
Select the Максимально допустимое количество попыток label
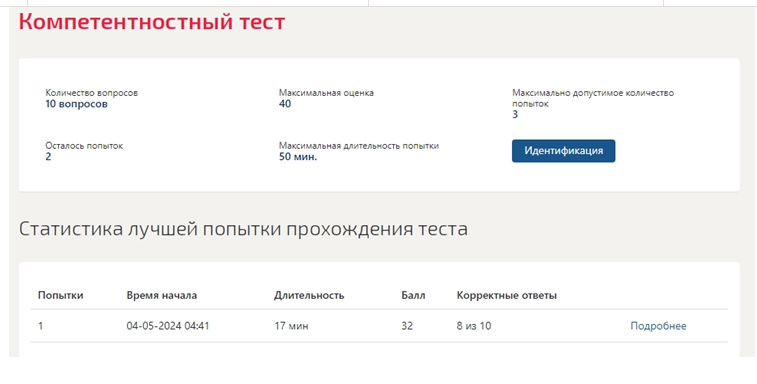pos(593,98)
